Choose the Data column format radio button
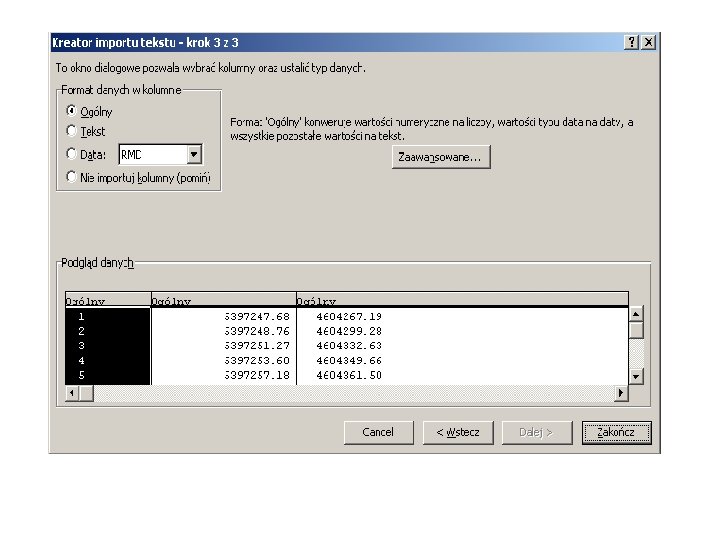Viewport: 720px width, 540px height. pyautogui.click(x=71, y=154)
